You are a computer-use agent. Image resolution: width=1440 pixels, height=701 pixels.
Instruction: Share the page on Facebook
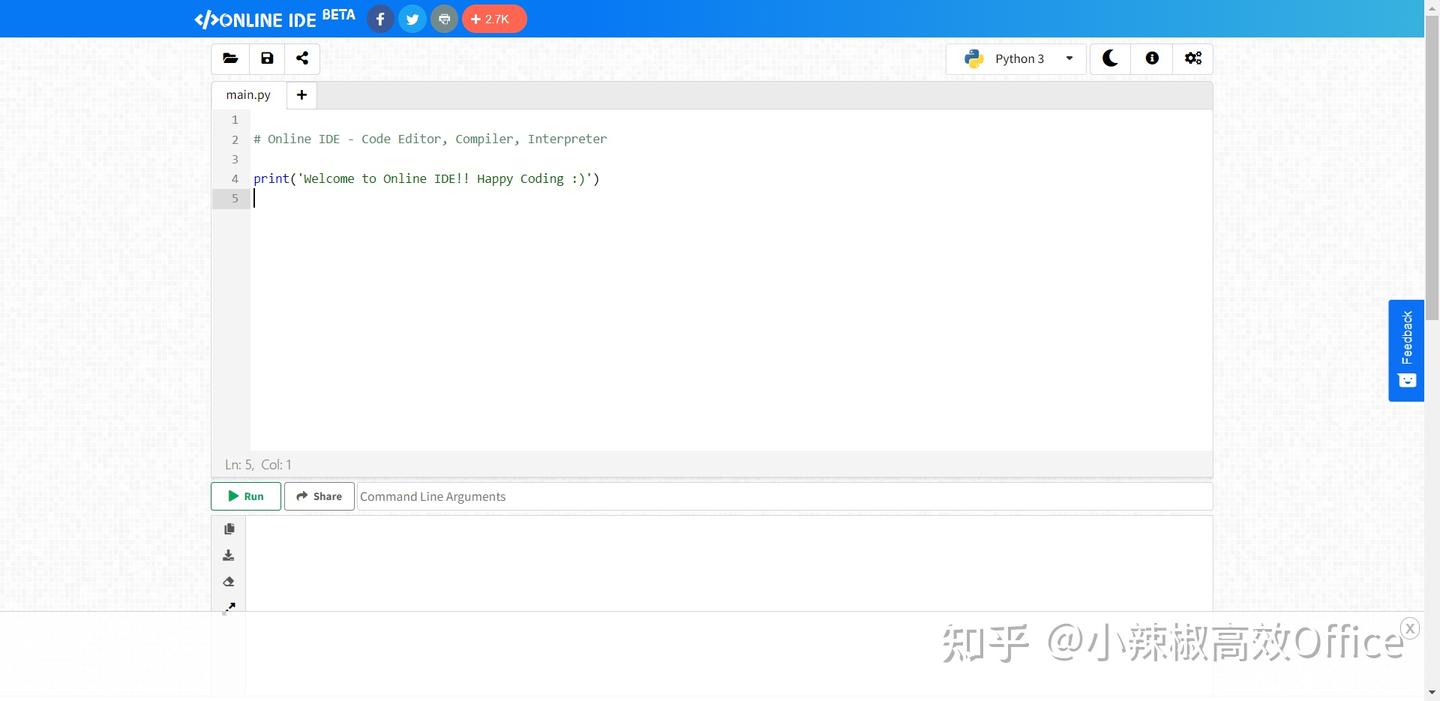point(380,18)
